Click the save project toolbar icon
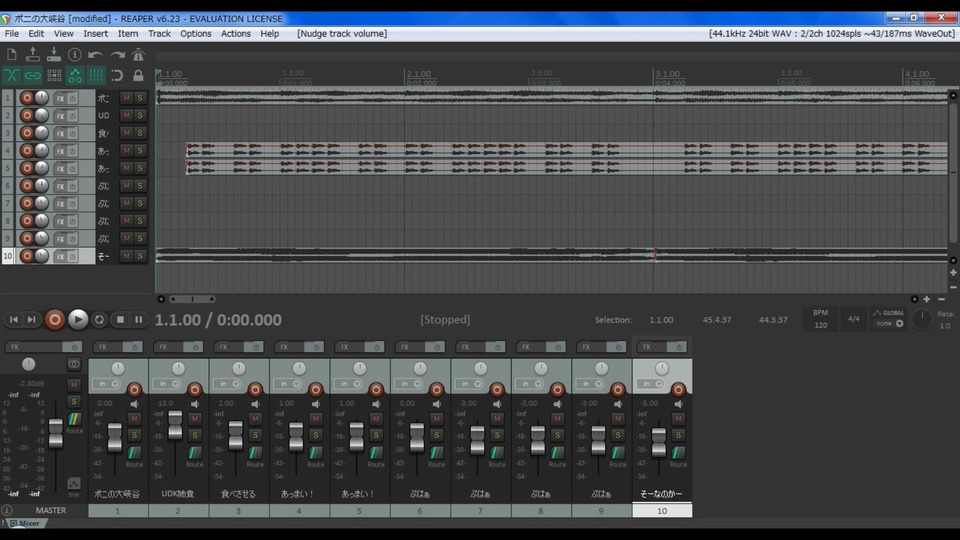This screenshot has width=960, height=540. click(x=54, y=54)
